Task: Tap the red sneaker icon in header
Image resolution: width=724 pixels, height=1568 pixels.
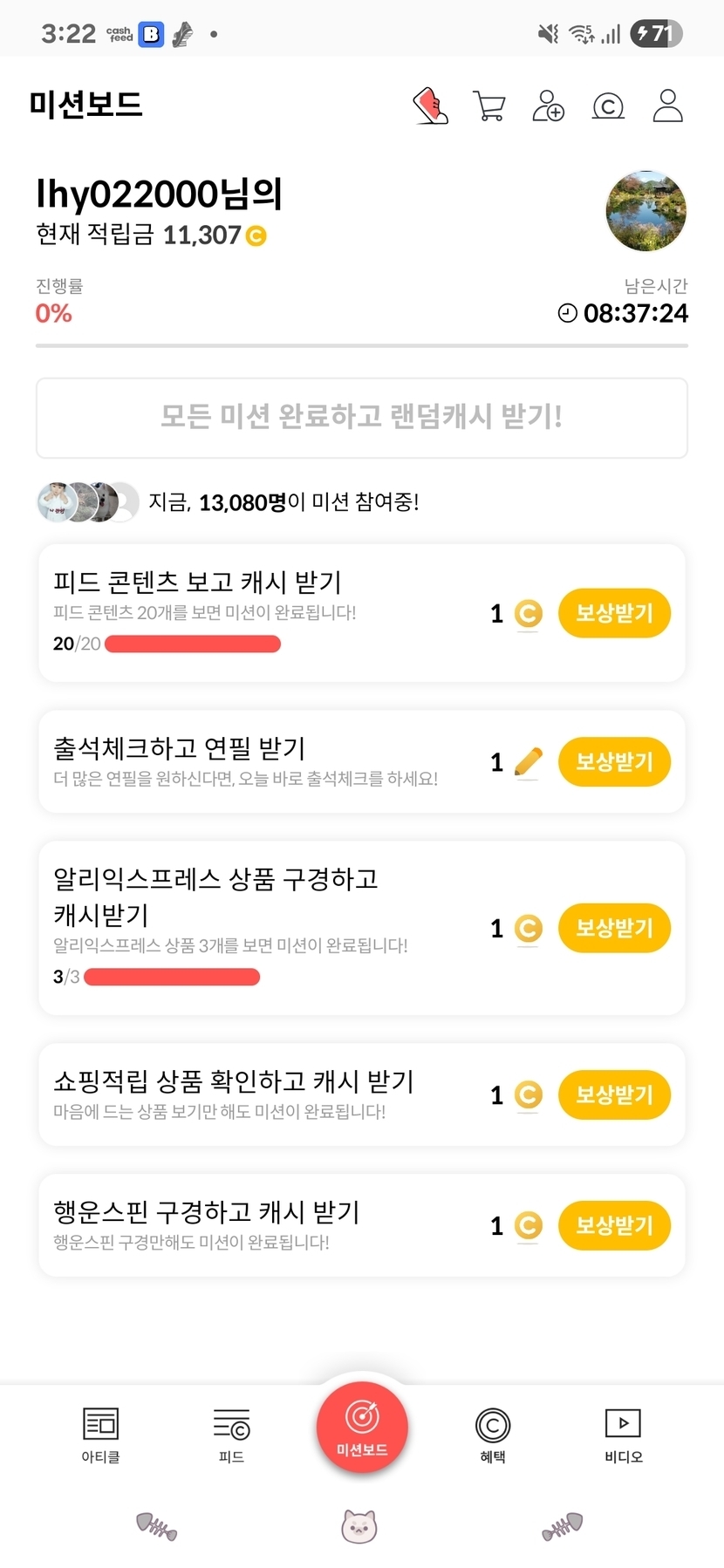Action: pyautogui.click(x=430, y=106)
